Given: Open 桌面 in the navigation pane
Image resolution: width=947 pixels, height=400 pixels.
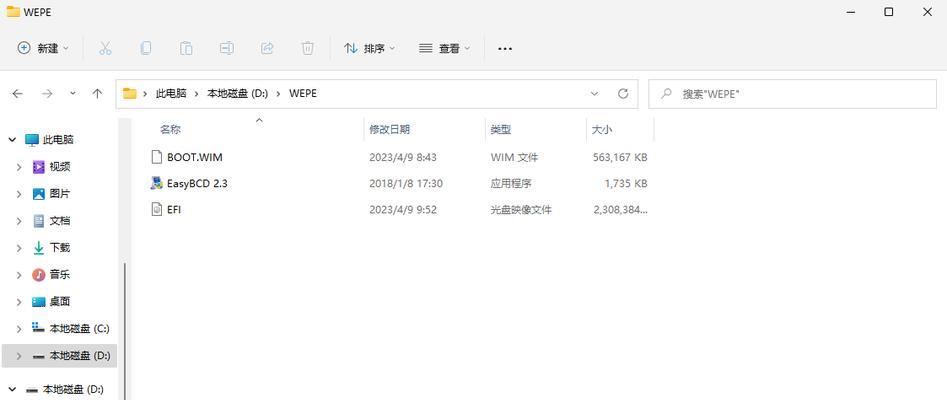Looking at the screenshot, I should 60,302.
